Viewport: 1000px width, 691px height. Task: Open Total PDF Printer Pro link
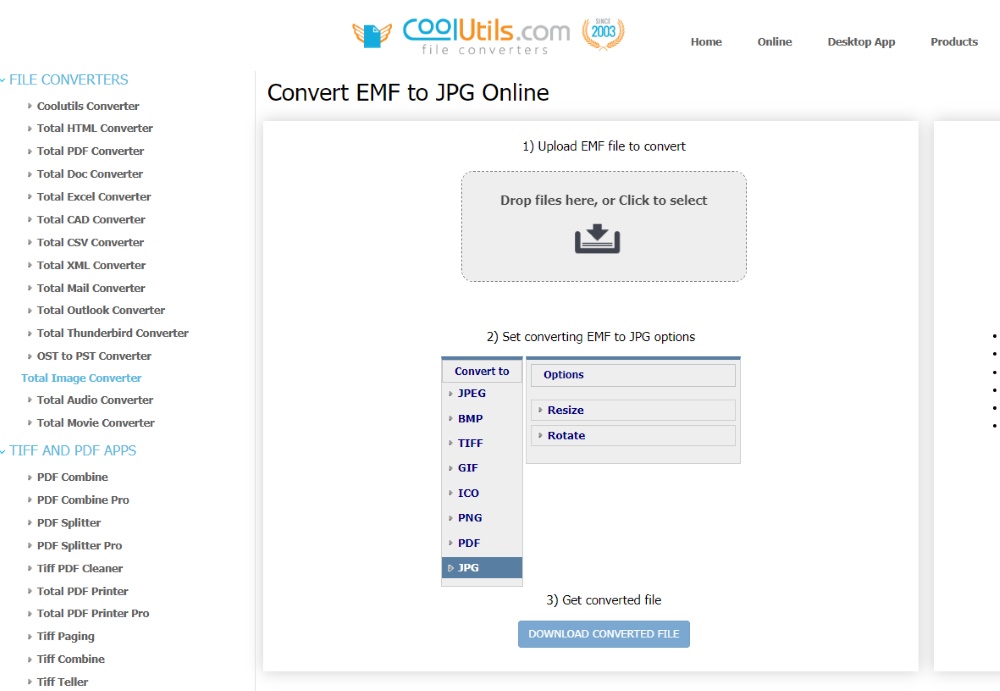(x=92, y=613)
